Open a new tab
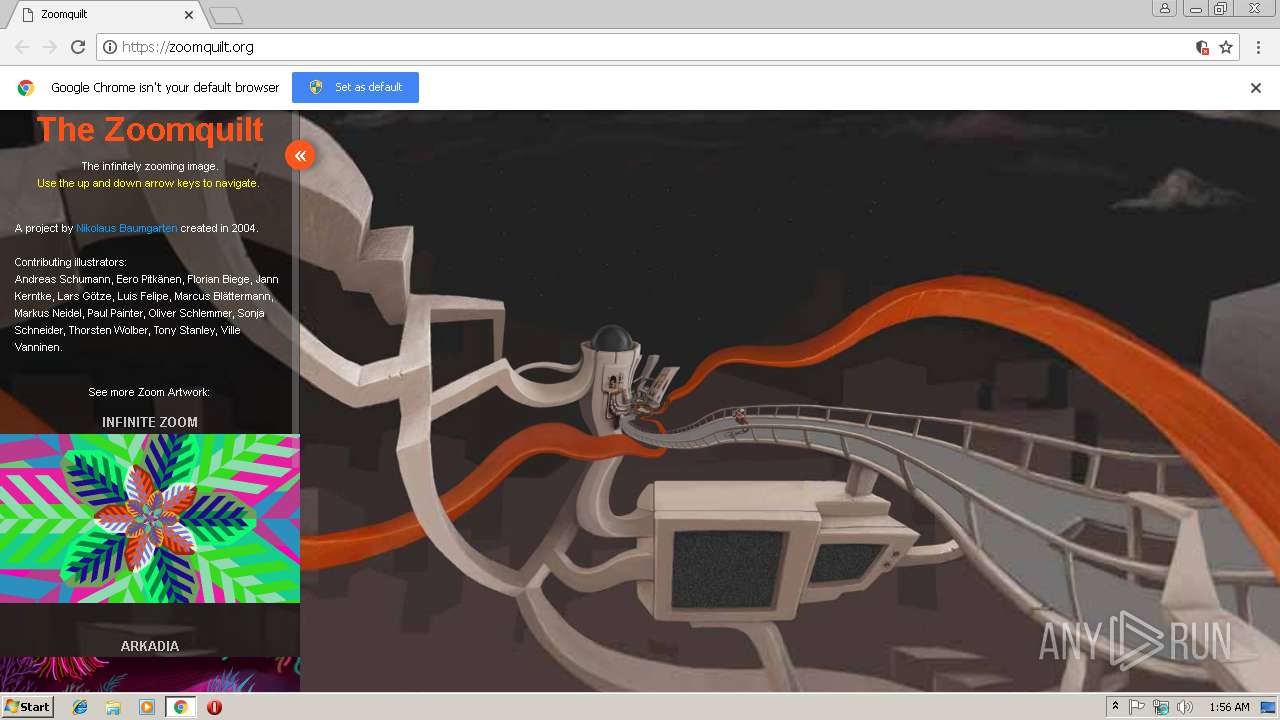Image resolution: width=1280 pixels, height=720 pixels. click(x=226, y=15)
